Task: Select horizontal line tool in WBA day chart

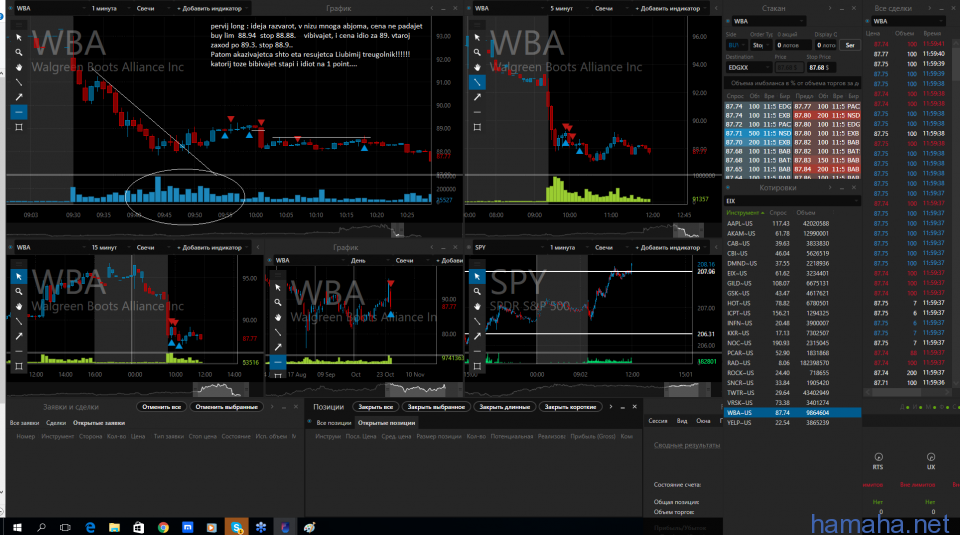Action: pyautogui.click(x=278, y=362)
